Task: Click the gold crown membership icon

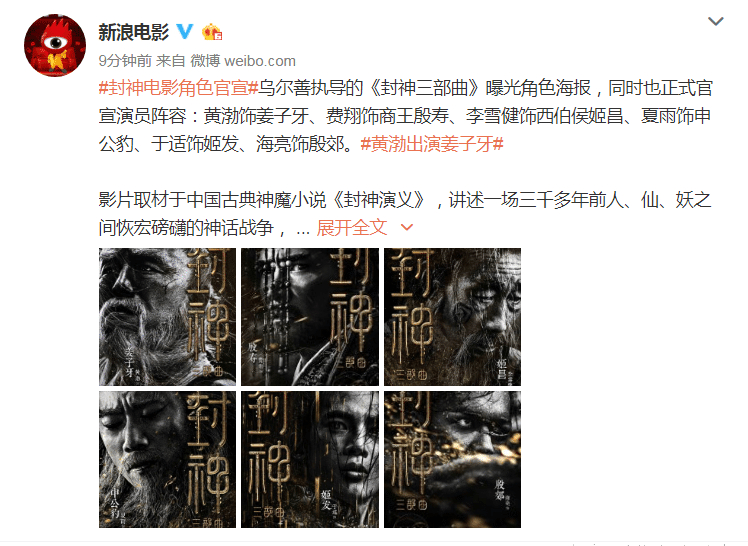Action: pyautogui.click(x=212, y=32)
